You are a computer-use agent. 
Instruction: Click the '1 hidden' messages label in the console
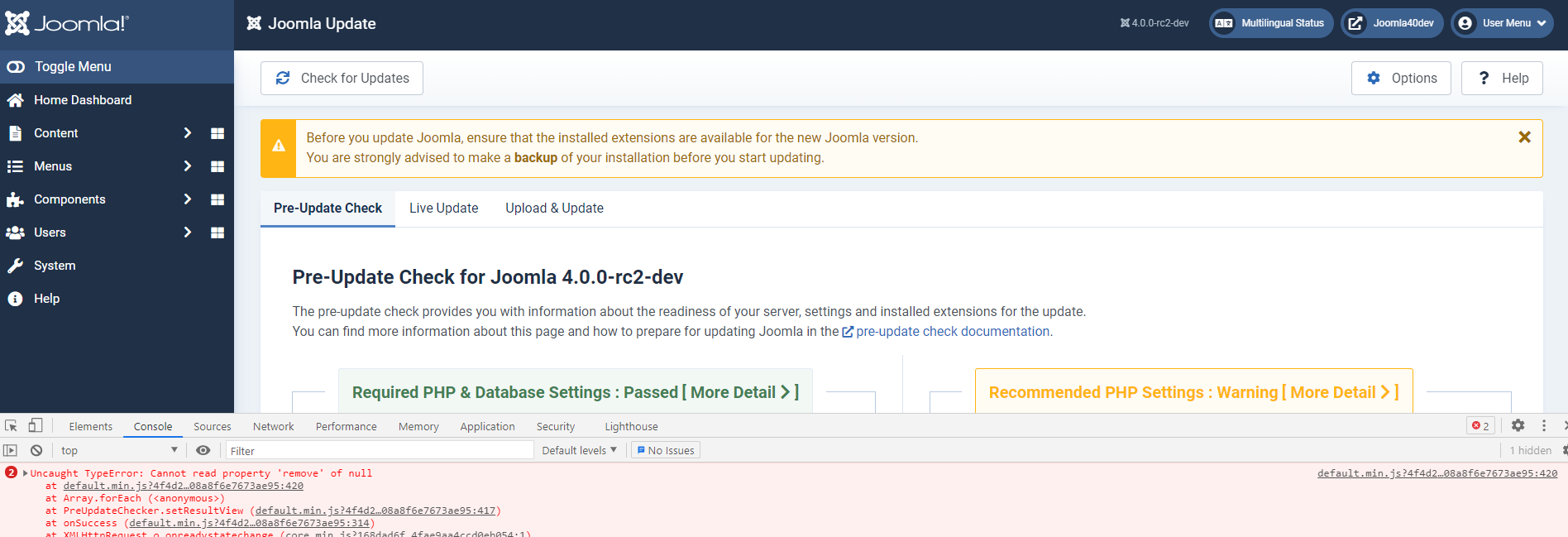(1531, 451)
